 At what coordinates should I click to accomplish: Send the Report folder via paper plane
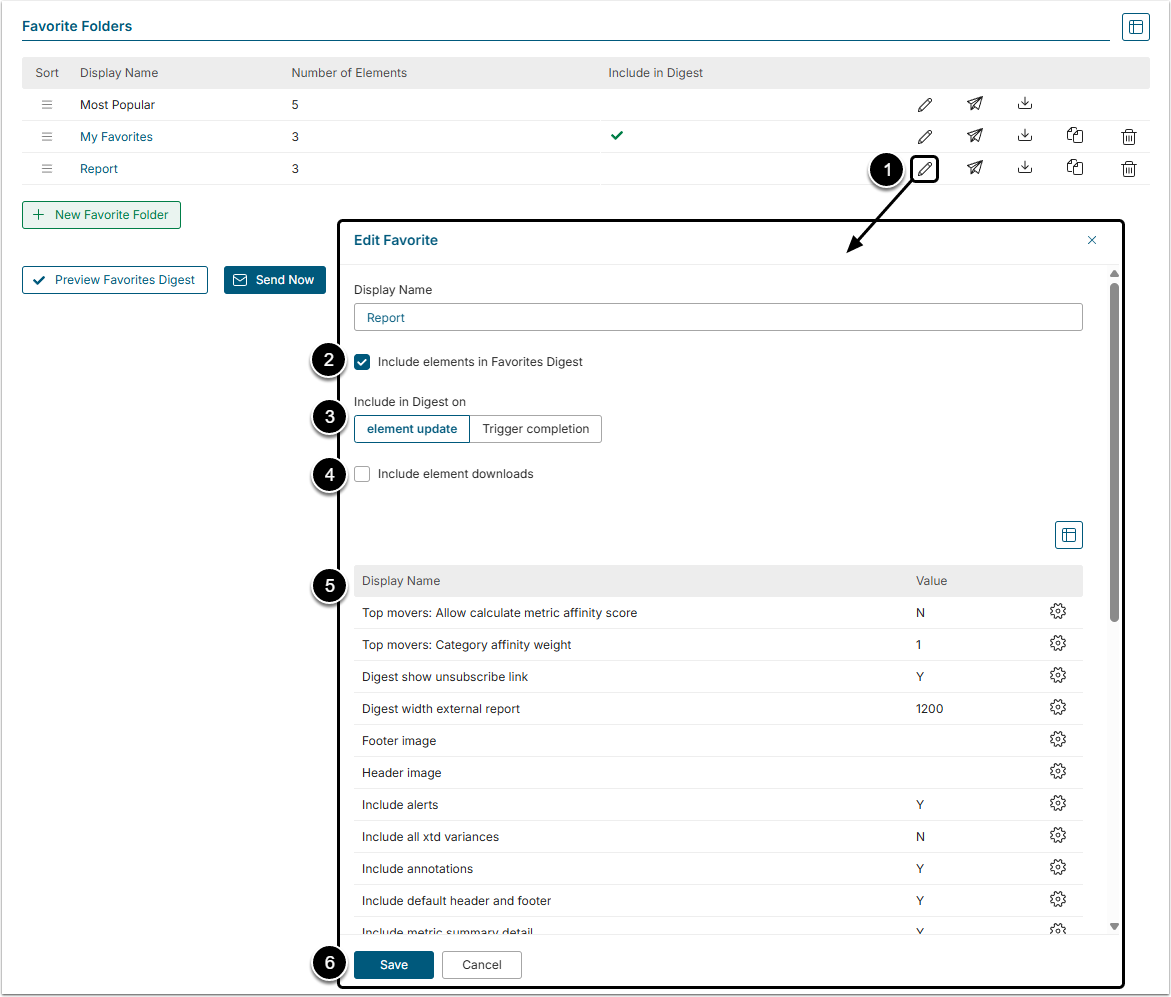pos(975,168)
